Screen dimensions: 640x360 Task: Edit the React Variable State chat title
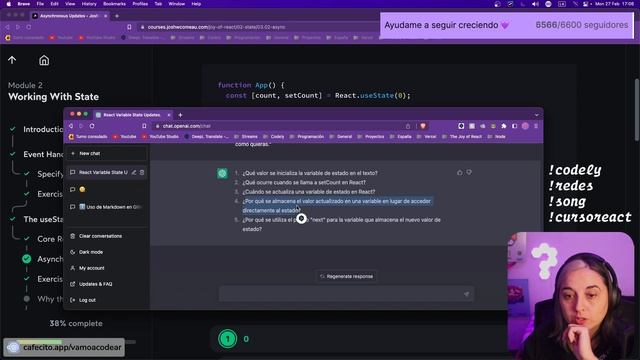134,172
